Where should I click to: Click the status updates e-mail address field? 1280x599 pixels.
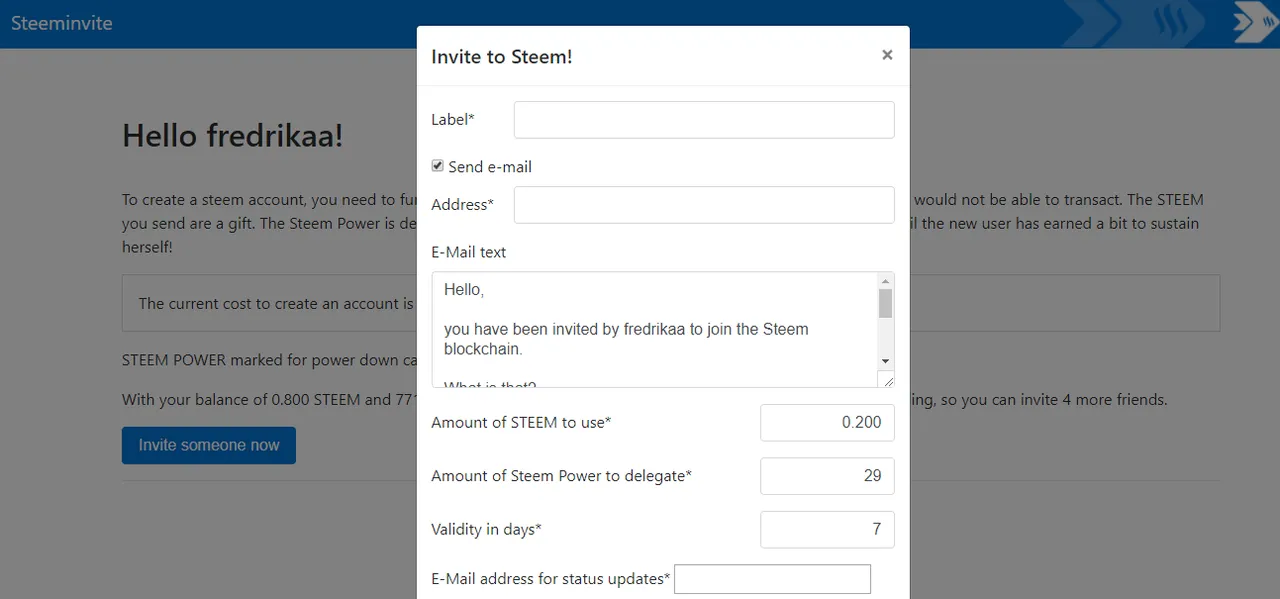[x=772, y=579]
